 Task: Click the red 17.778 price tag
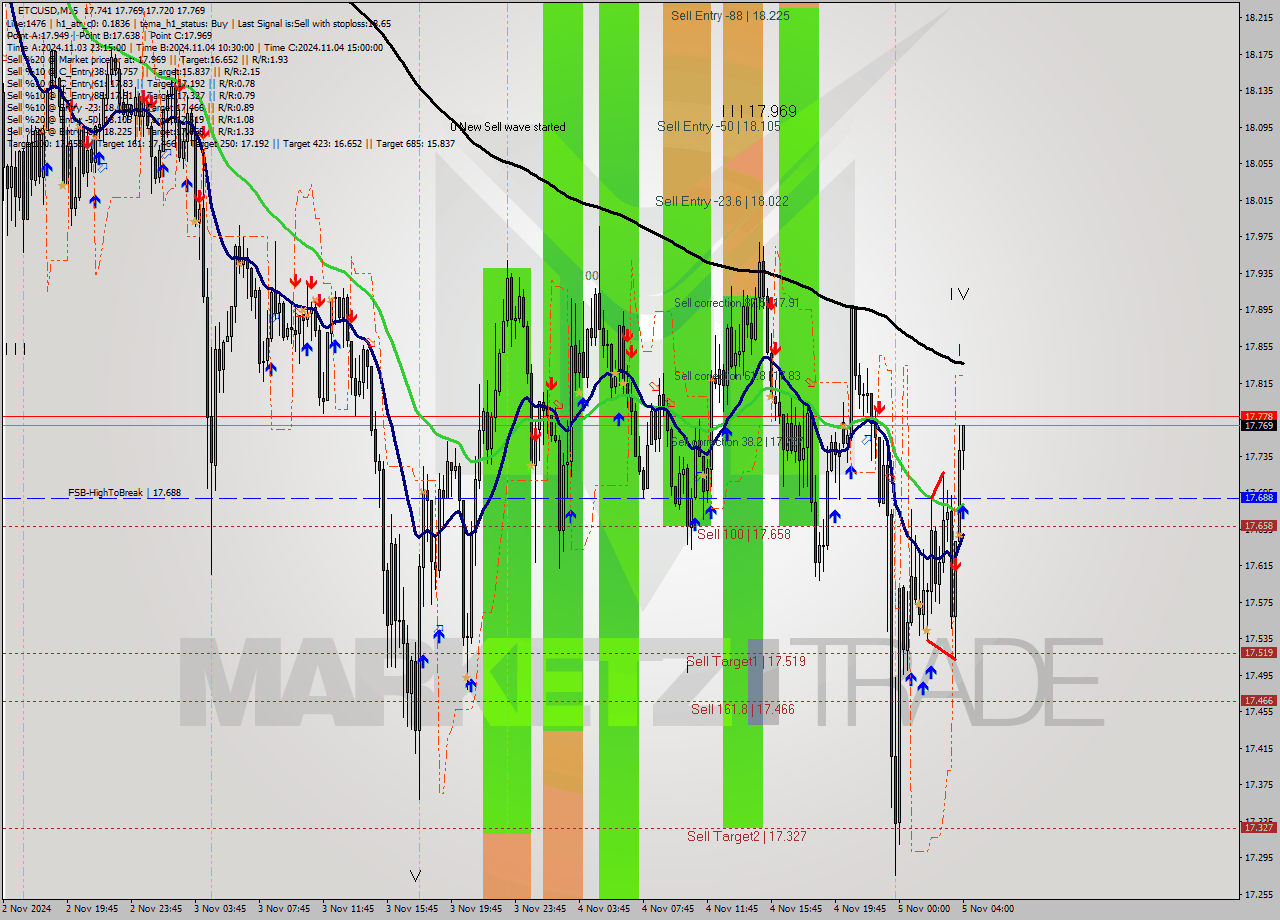(x=1258, y=416)
